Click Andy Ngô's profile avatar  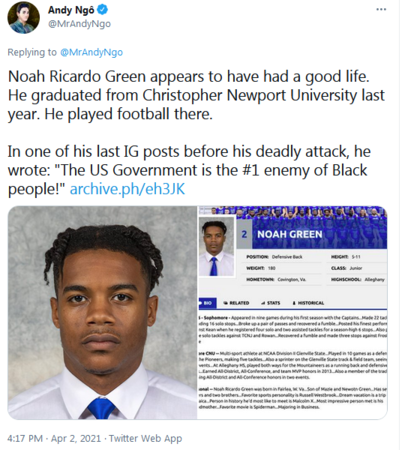(23, 18)
